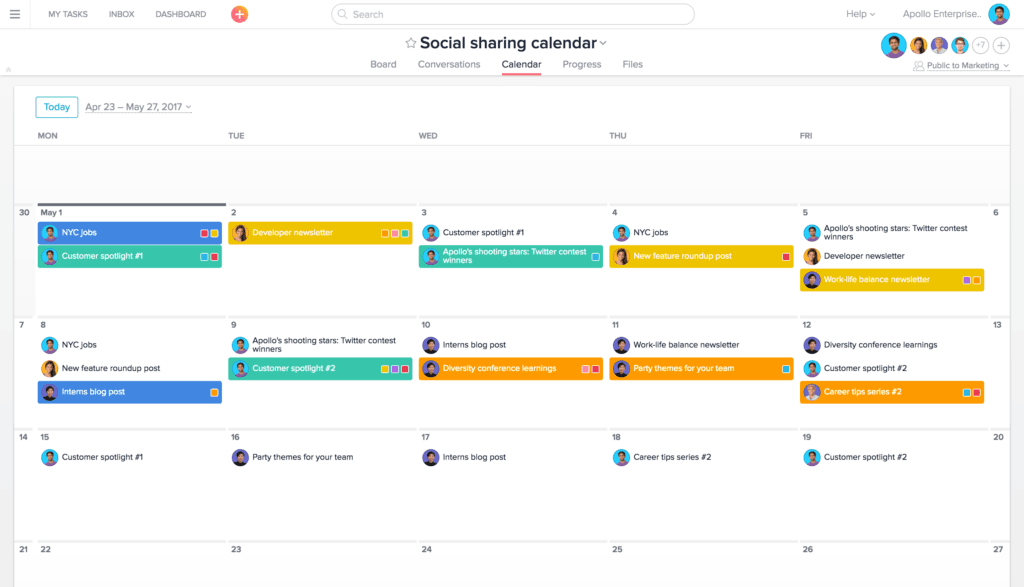Click orange tag on blue Interns blog post

[x=214, y=393]
